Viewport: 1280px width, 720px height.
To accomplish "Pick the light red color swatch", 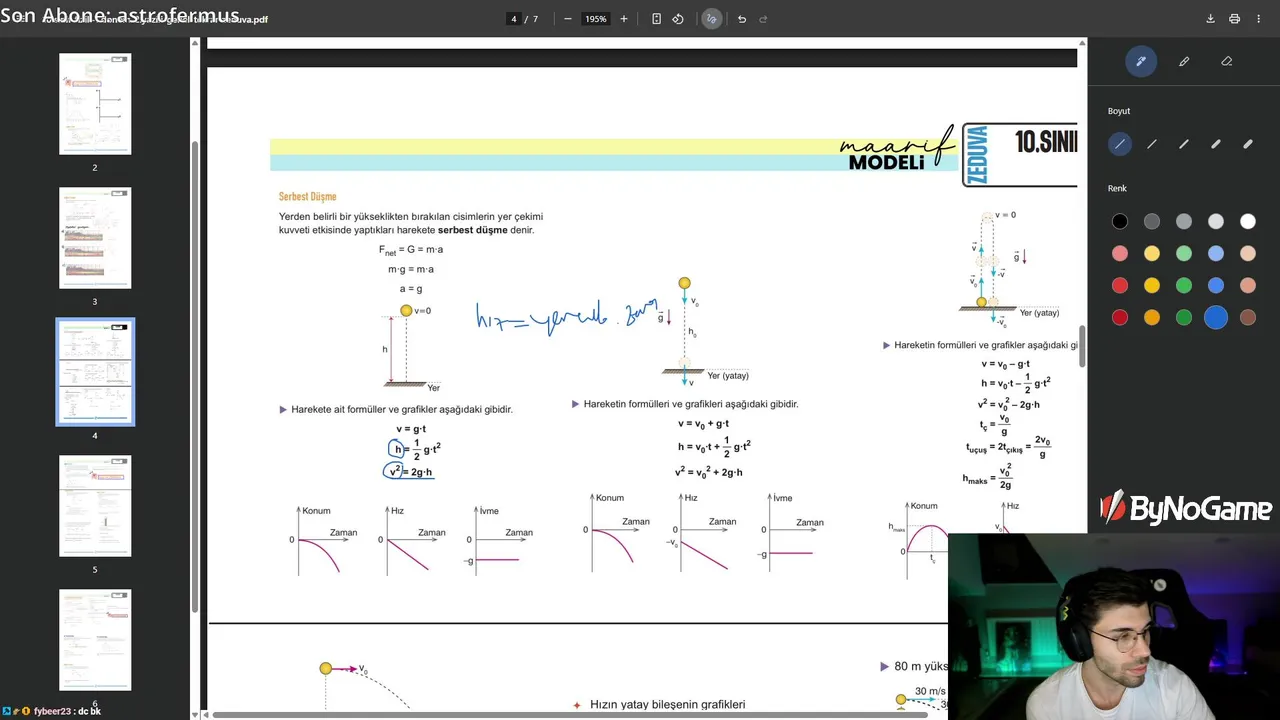I will pos(1120,254).
